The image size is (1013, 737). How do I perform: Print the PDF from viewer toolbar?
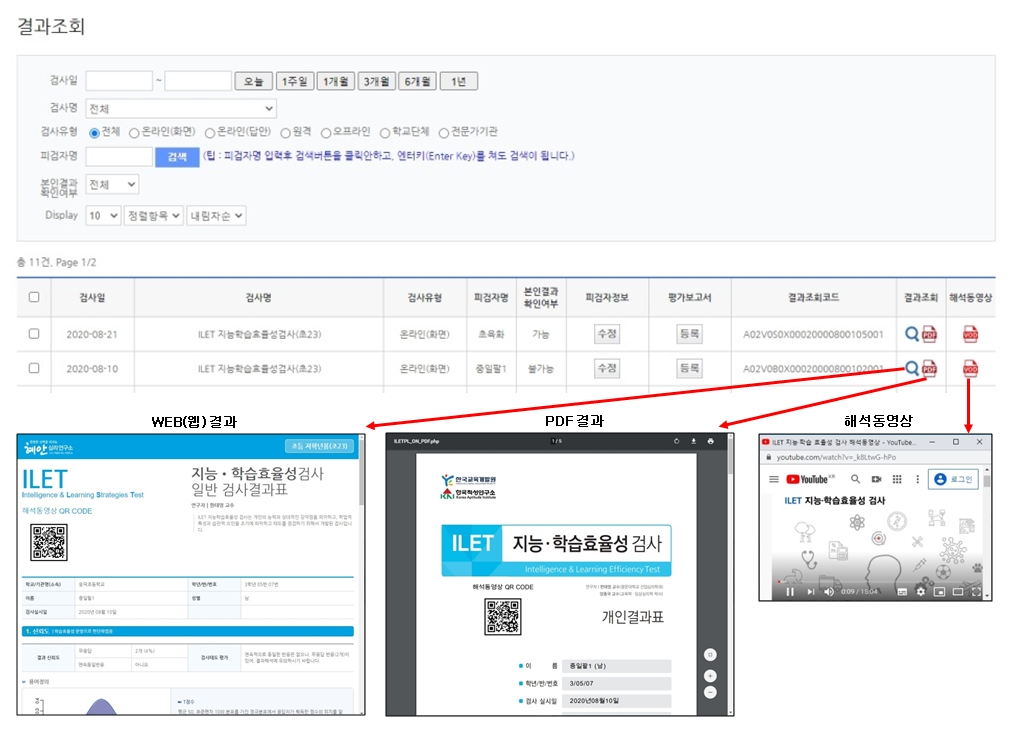click(x=711, y=441)
